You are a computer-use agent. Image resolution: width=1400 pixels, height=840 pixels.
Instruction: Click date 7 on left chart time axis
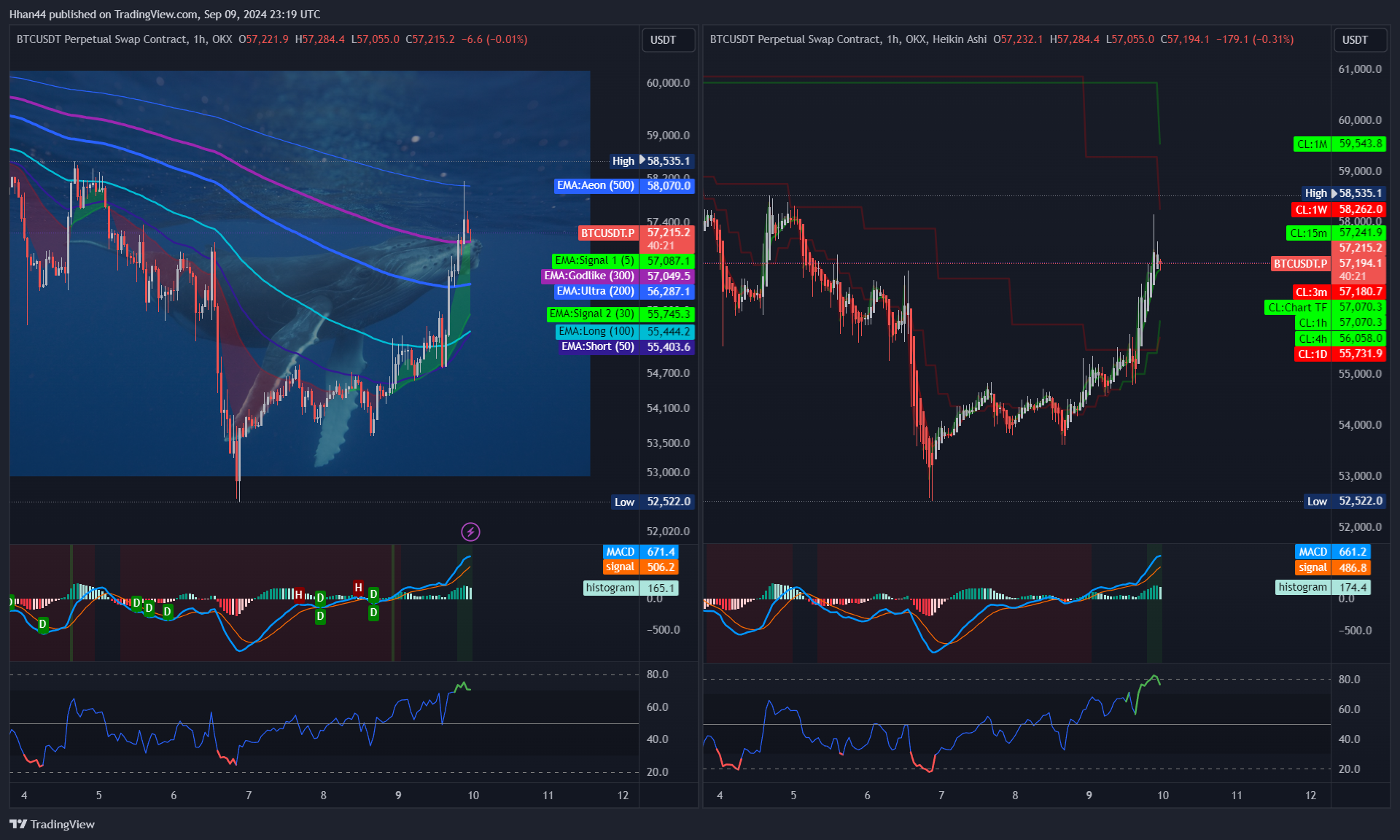[x=249, y=795]
